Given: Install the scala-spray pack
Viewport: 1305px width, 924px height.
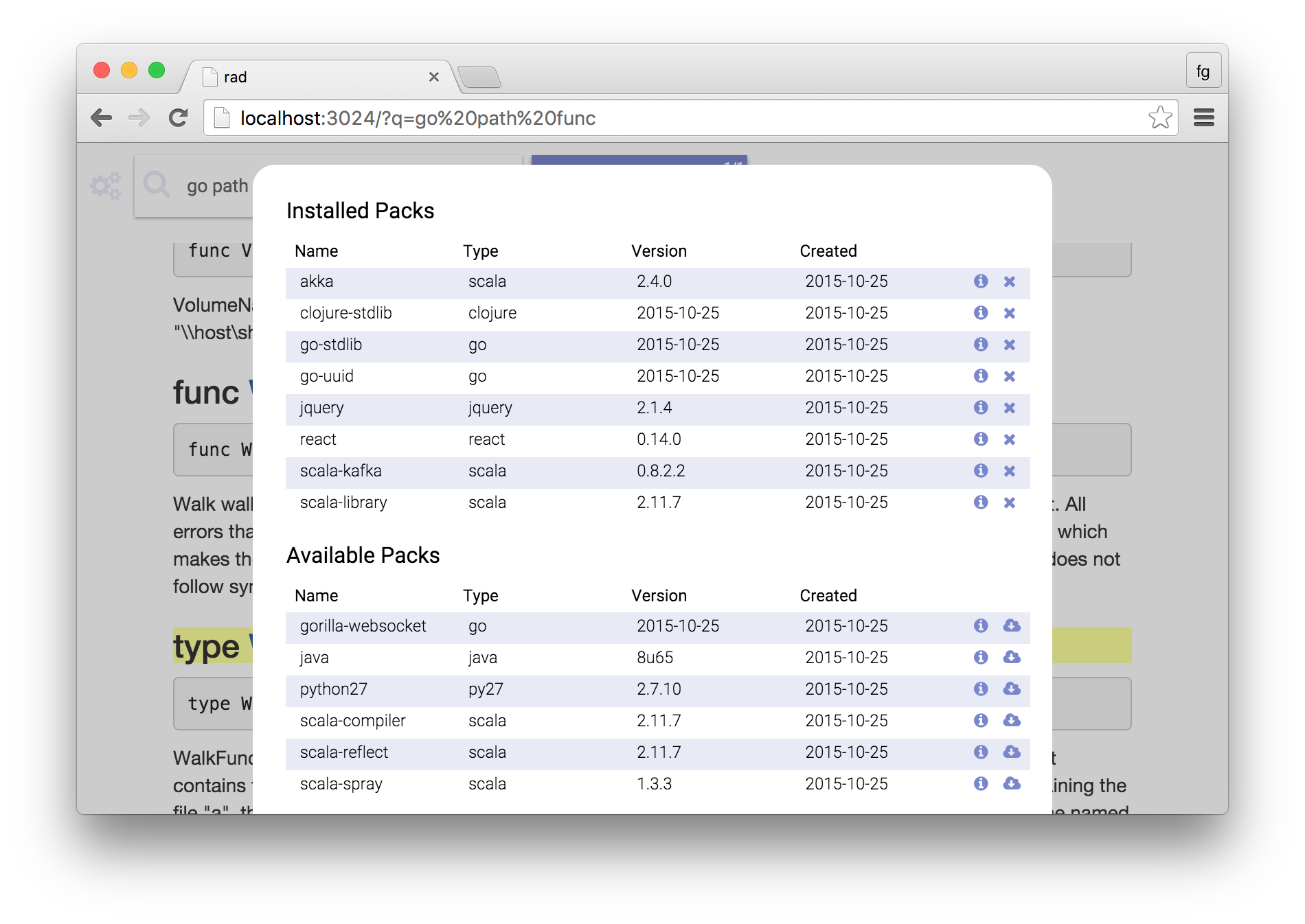Looking at the screenshot, I should point(1011,784).
